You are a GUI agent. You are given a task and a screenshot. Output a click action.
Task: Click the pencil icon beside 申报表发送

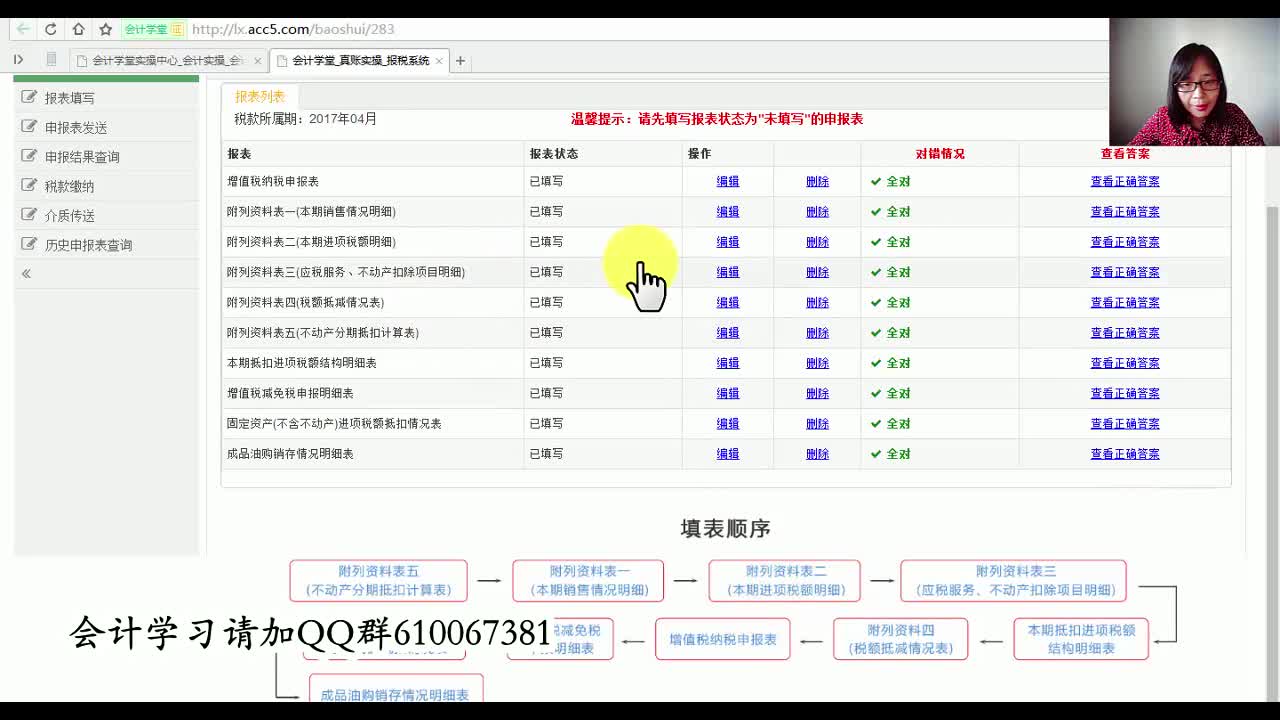point(30,126)
